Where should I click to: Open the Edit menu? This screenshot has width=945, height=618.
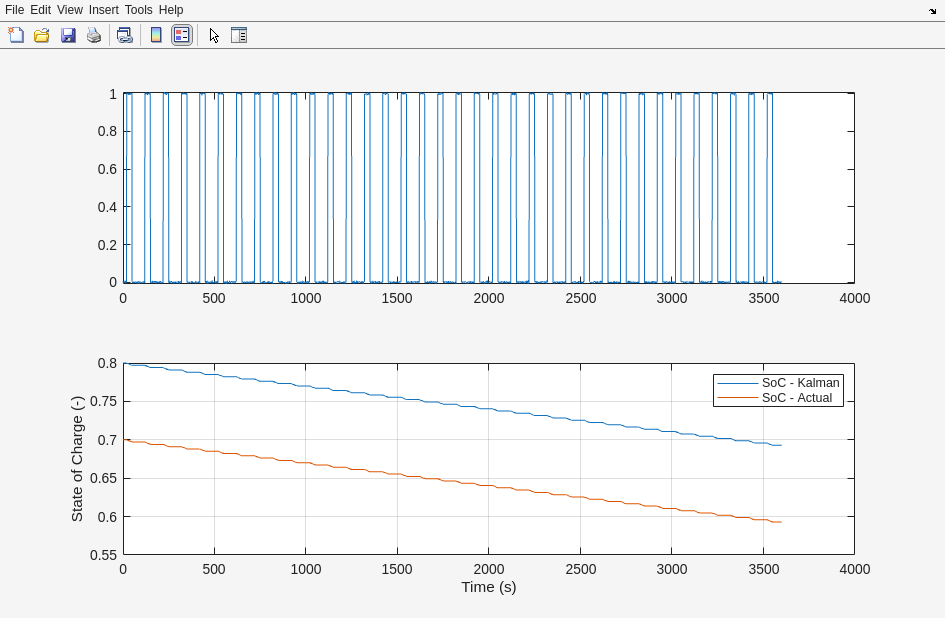tap(40, 10)
